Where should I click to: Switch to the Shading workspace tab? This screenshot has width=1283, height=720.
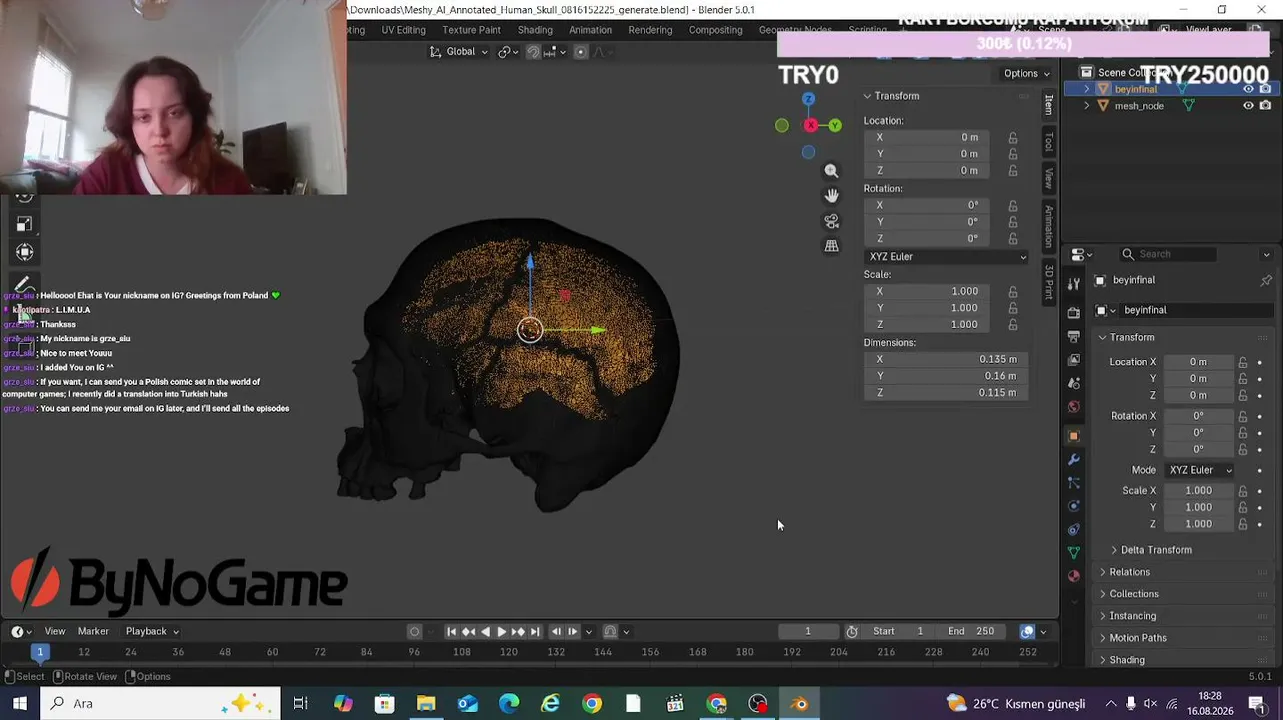coord(535,30)
